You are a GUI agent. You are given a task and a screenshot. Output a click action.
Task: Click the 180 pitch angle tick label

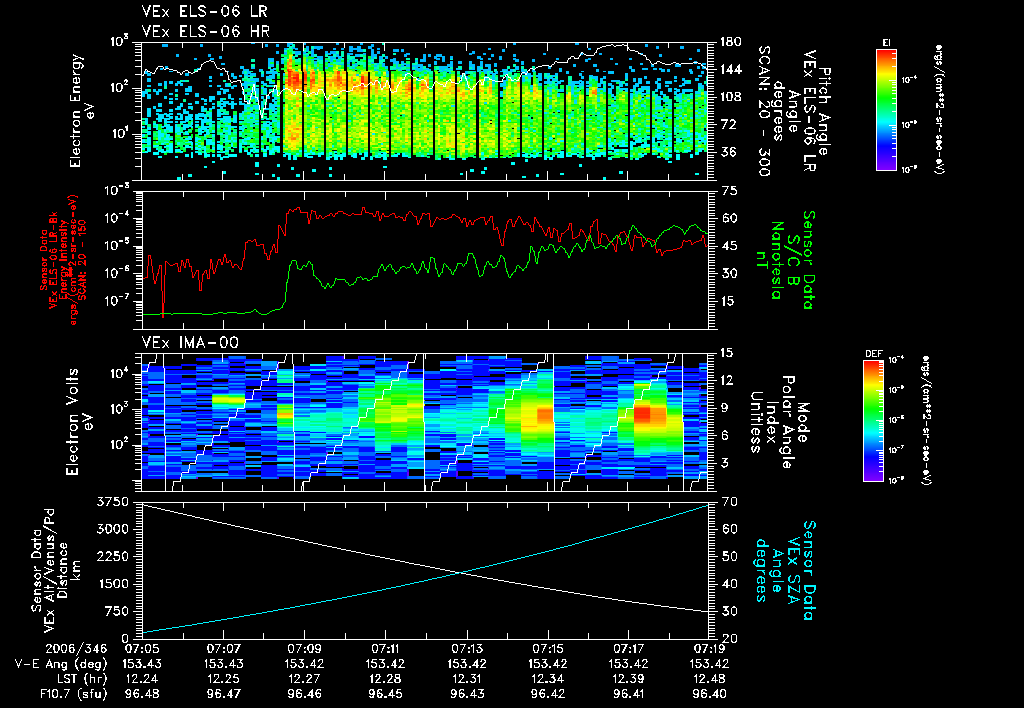[x=731, y=42]
